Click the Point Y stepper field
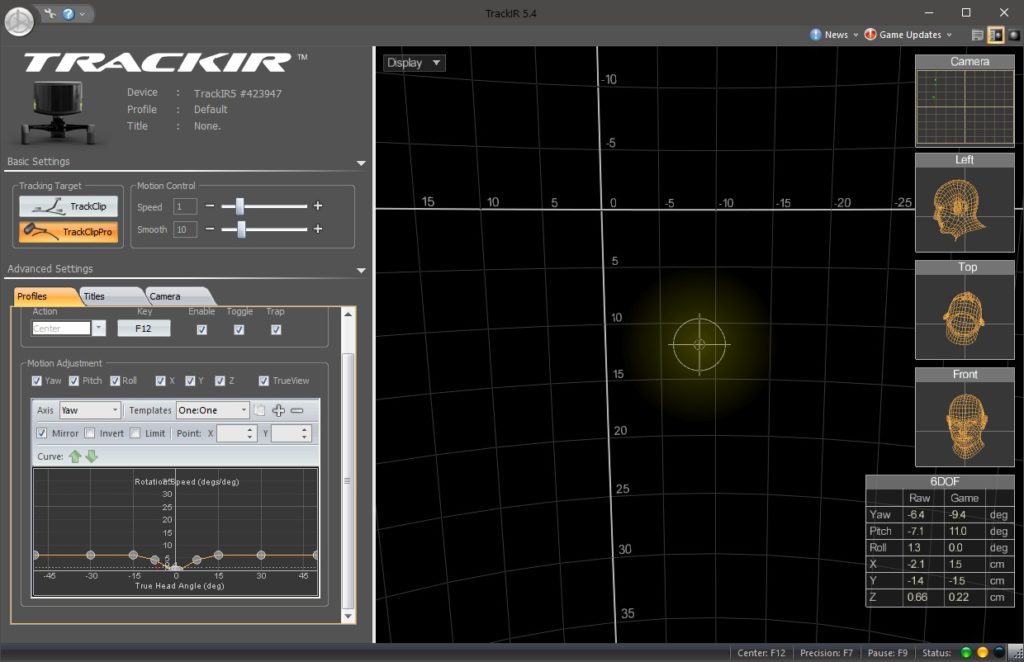The image size is (1024, 662). [x=291, y=433]
